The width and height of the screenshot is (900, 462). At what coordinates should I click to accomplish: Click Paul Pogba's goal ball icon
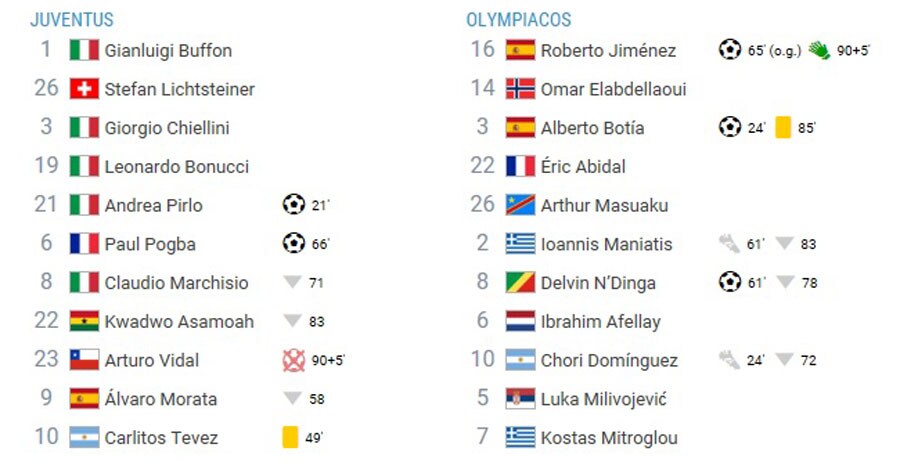293,243
